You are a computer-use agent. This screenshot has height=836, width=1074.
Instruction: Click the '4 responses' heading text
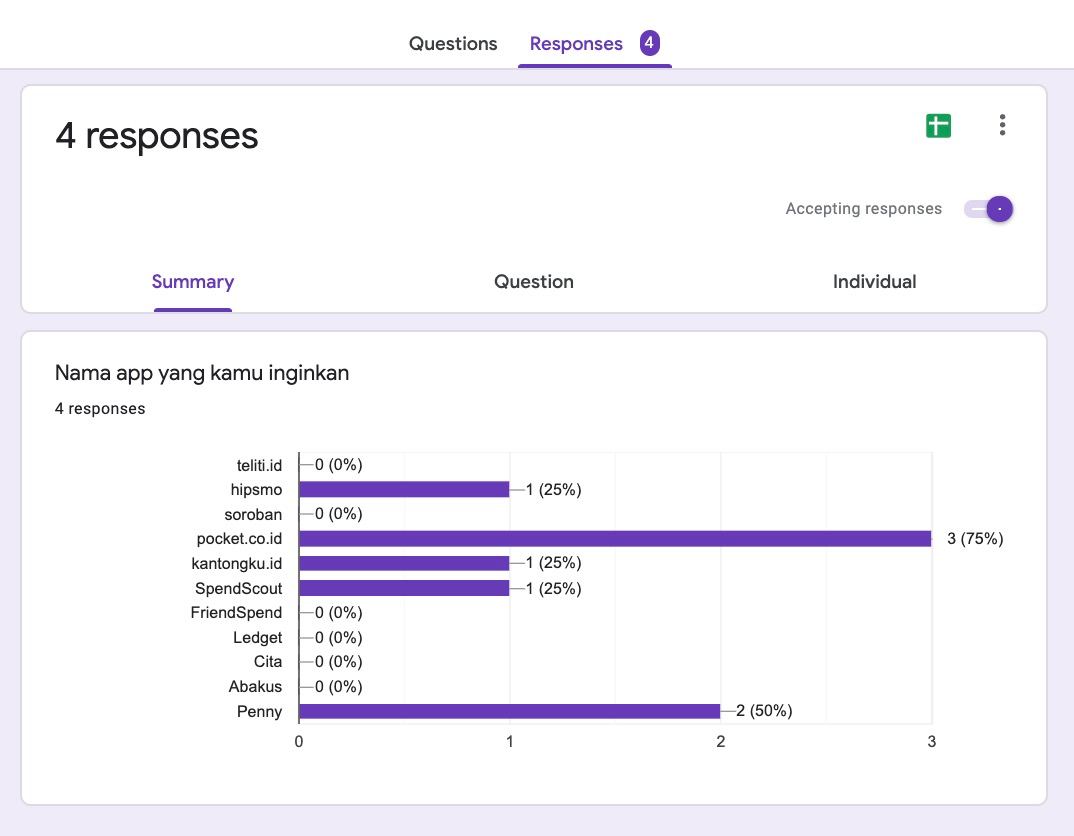(x=157, y=136)
